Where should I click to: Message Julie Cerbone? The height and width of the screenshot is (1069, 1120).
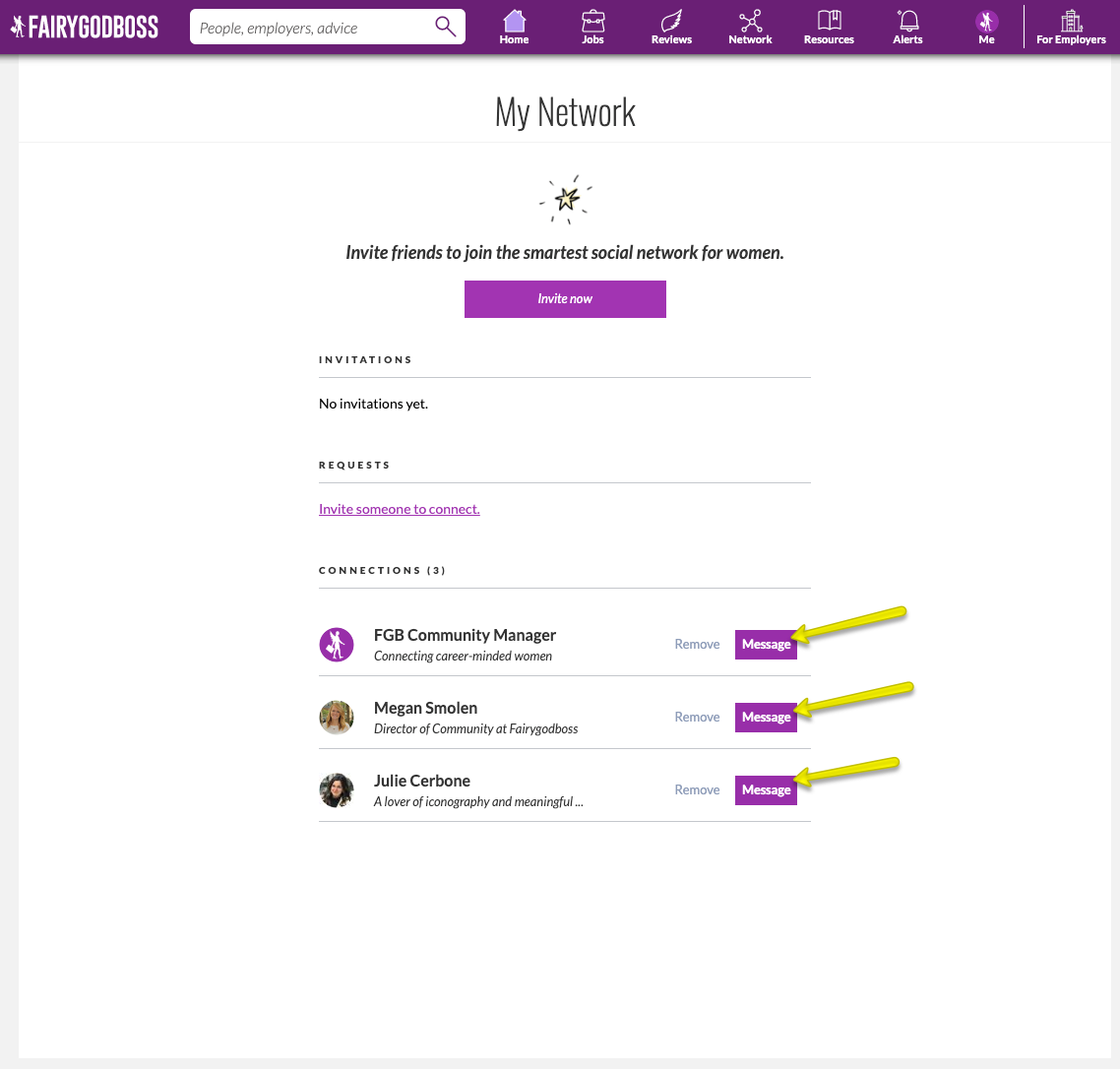point(766,790)
